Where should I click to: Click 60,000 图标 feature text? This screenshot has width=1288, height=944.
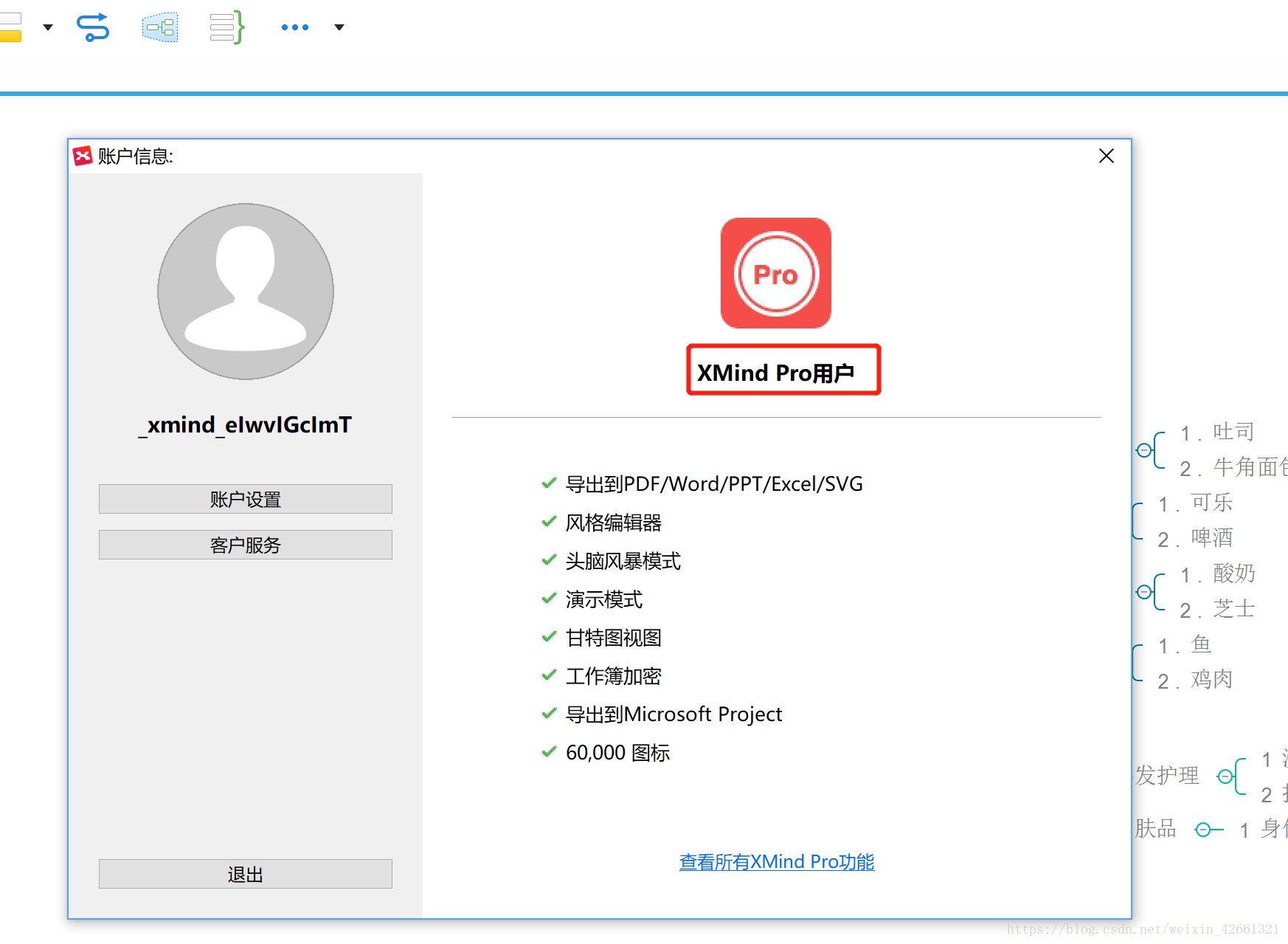pyautogui.click(x=618, y=753)
